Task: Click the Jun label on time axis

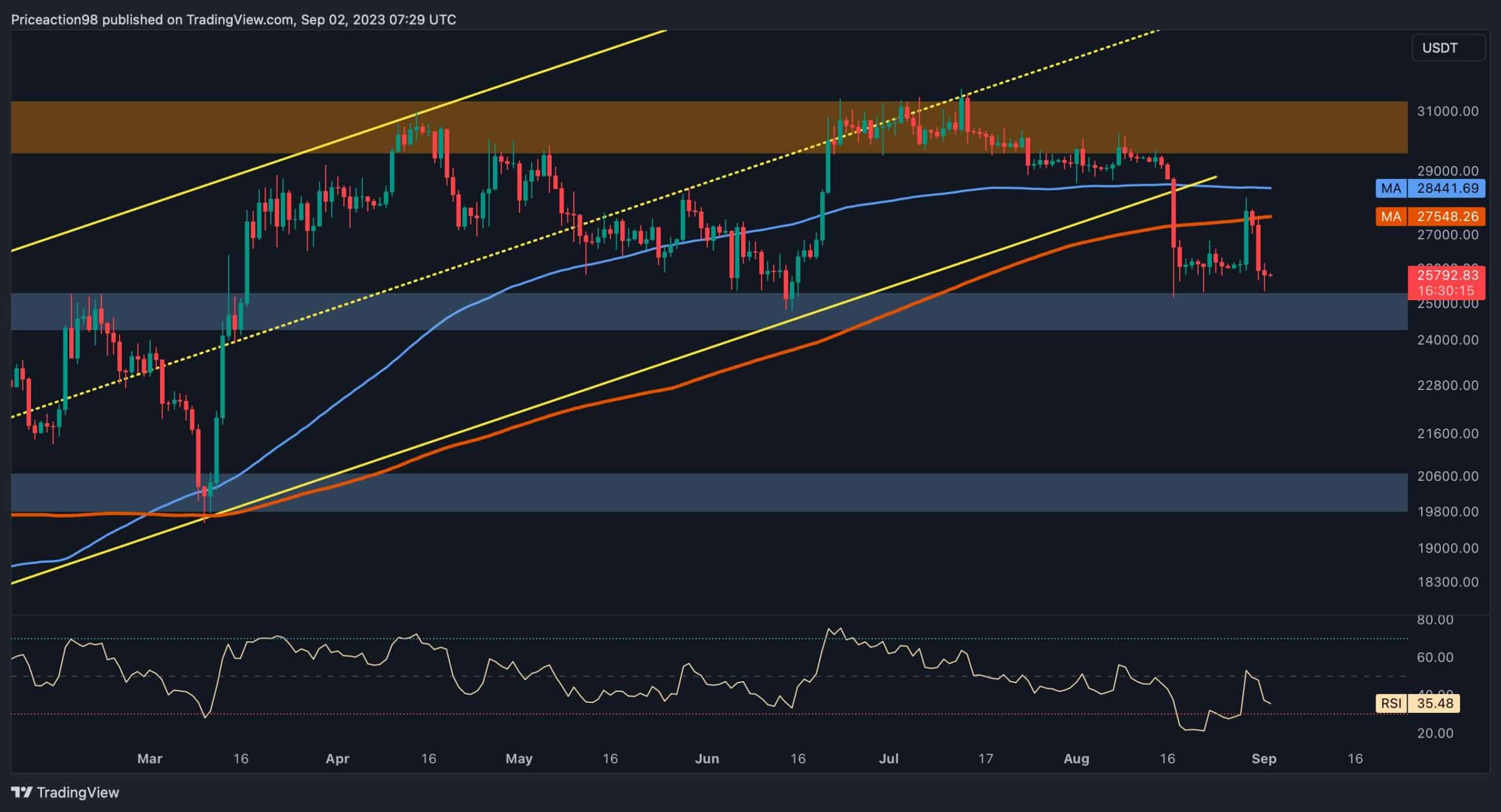Action: click(x=707, y=759)
